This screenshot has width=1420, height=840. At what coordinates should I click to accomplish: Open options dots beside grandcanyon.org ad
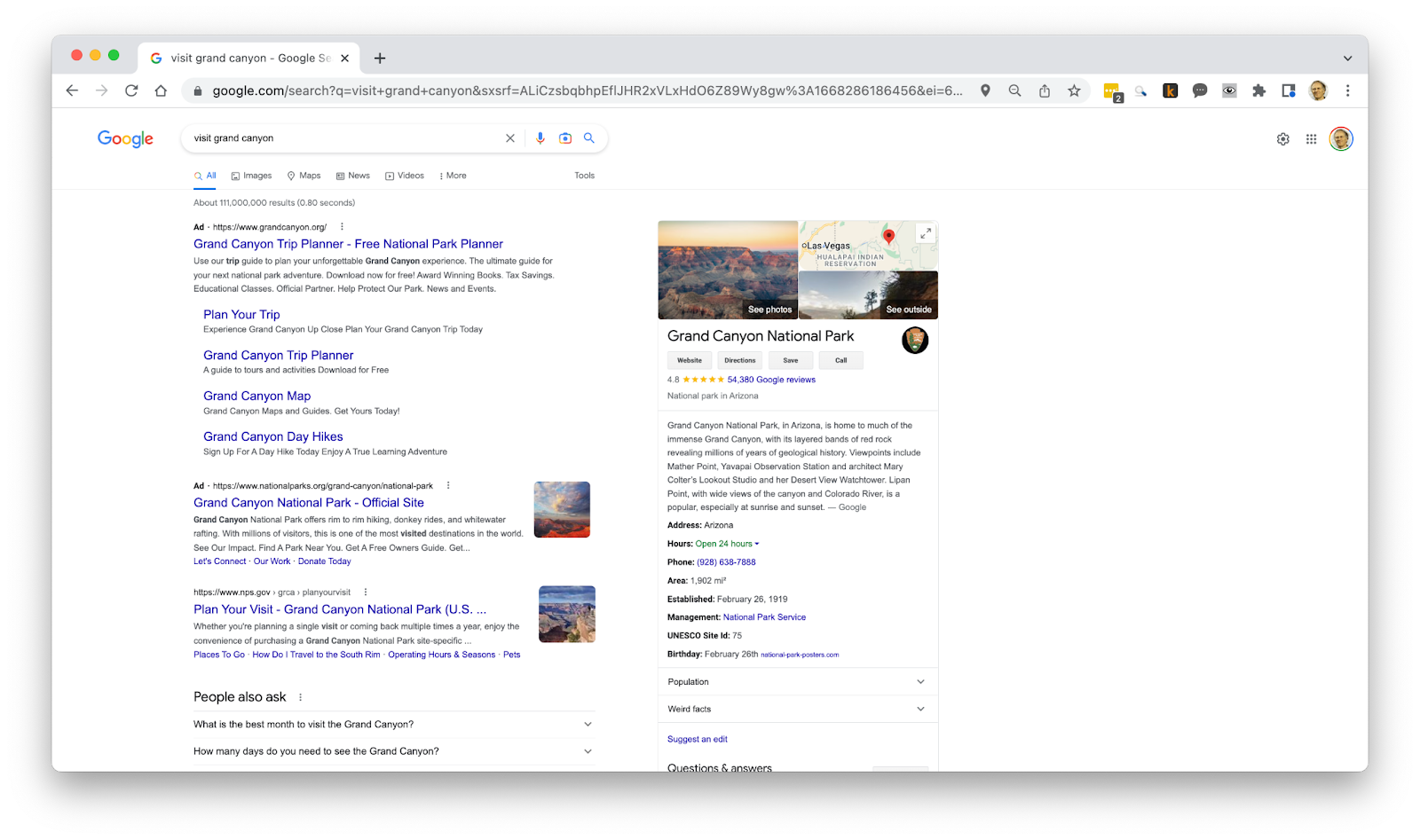[x=342, y=227]
